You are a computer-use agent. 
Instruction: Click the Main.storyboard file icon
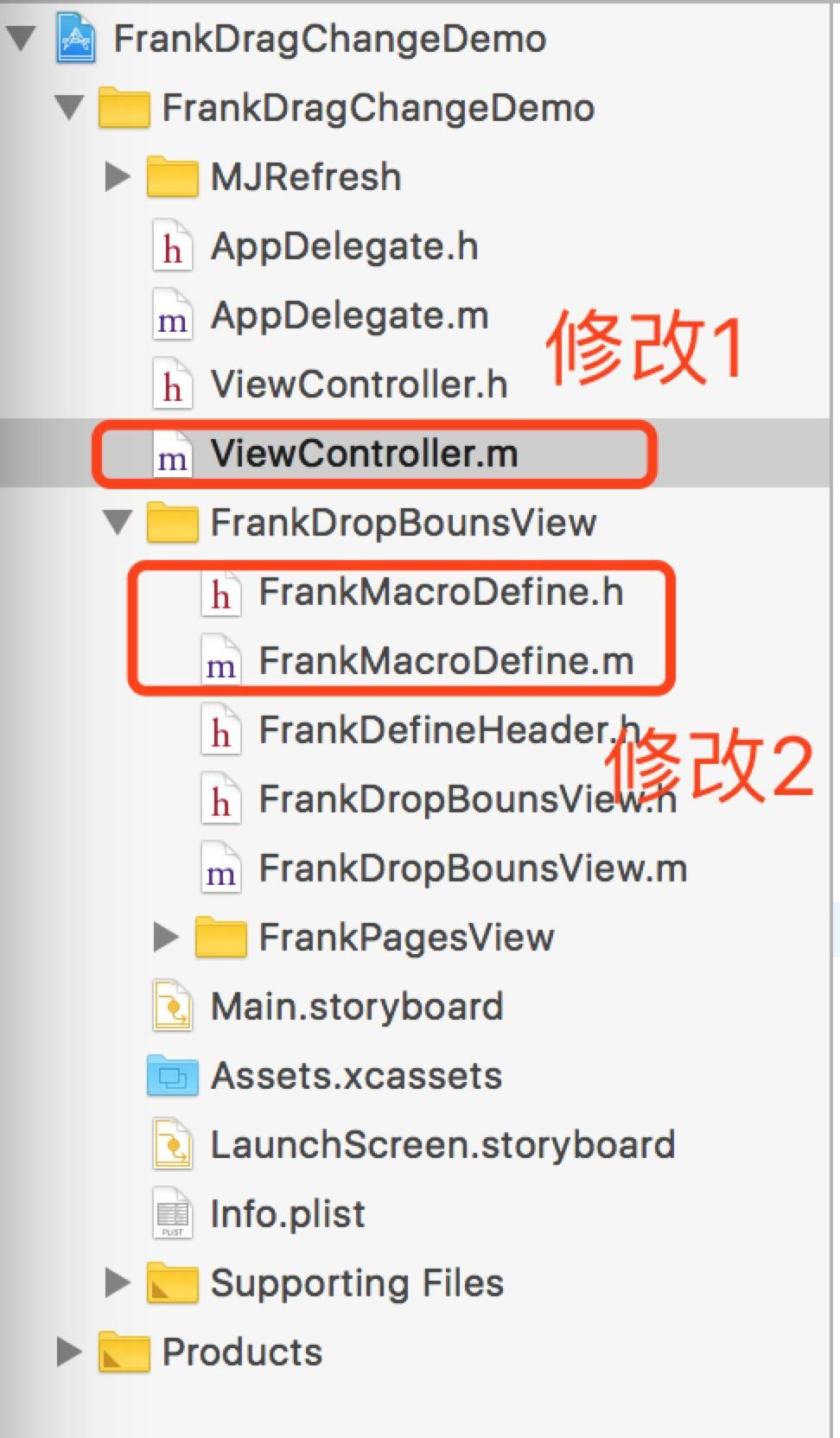(x=172, y=1007)
